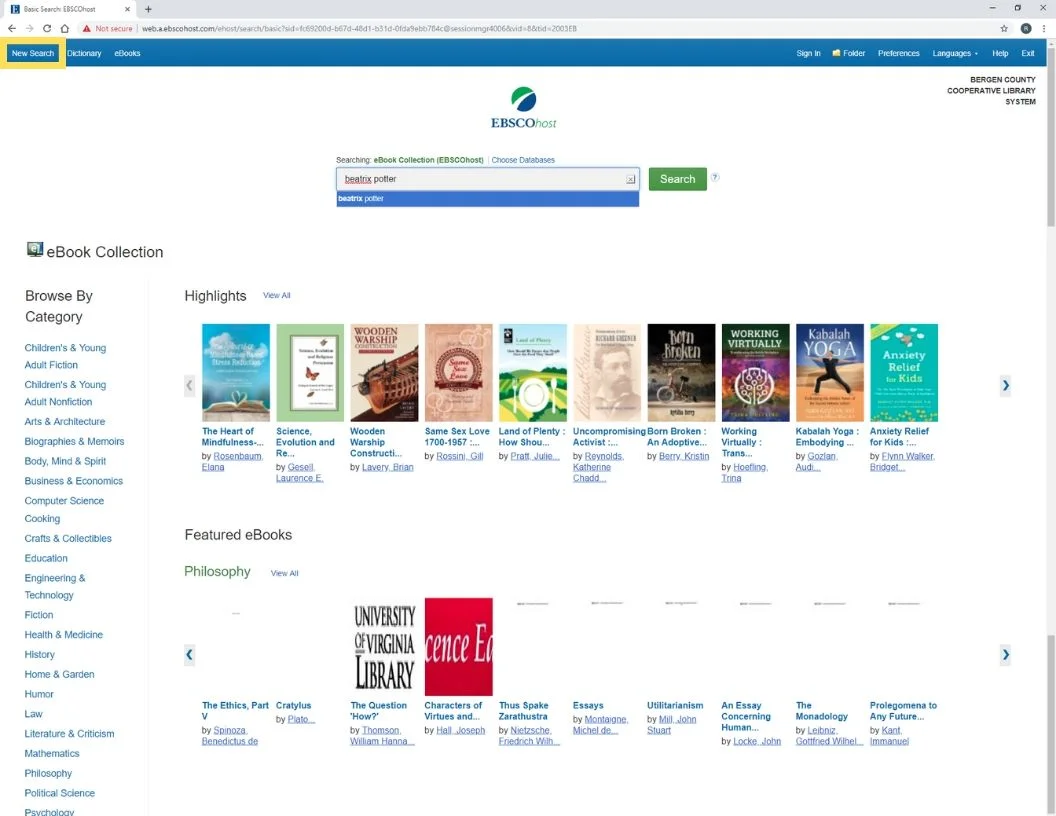This screenshot has height=816, width=1056.
Task: Browse the Health & Medicine category
Action: (x=63, y=634)
